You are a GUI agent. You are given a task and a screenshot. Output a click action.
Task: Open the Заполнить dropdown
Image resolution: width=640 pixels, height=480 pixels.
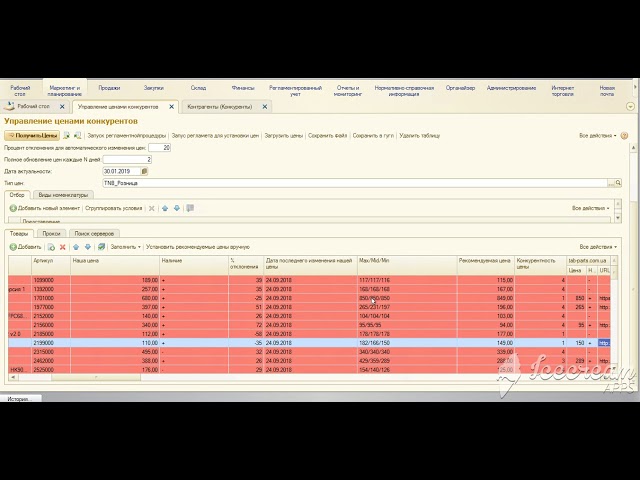(126, 247)
